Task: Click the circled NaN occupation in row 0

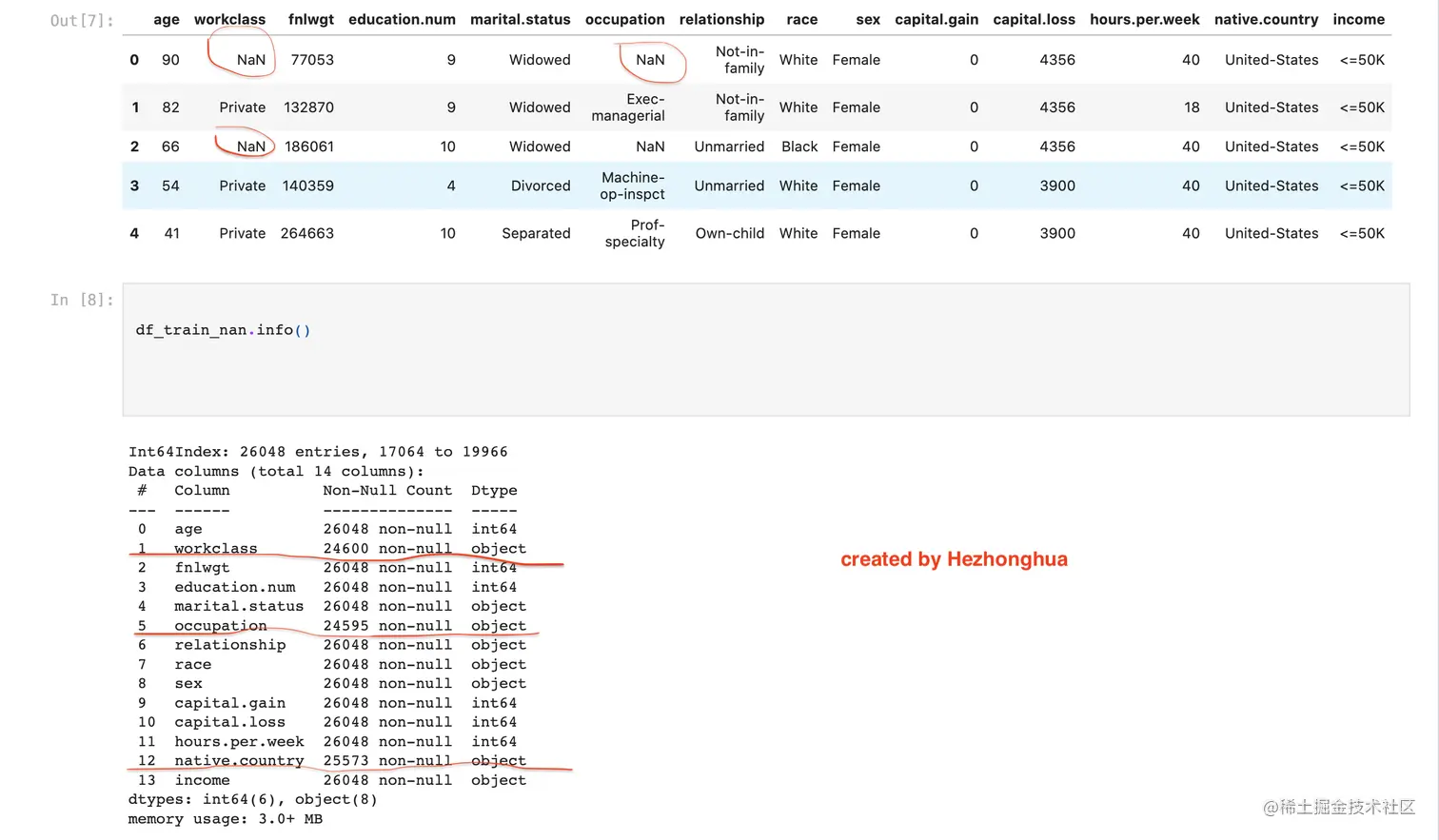Action: pos(650,60)
